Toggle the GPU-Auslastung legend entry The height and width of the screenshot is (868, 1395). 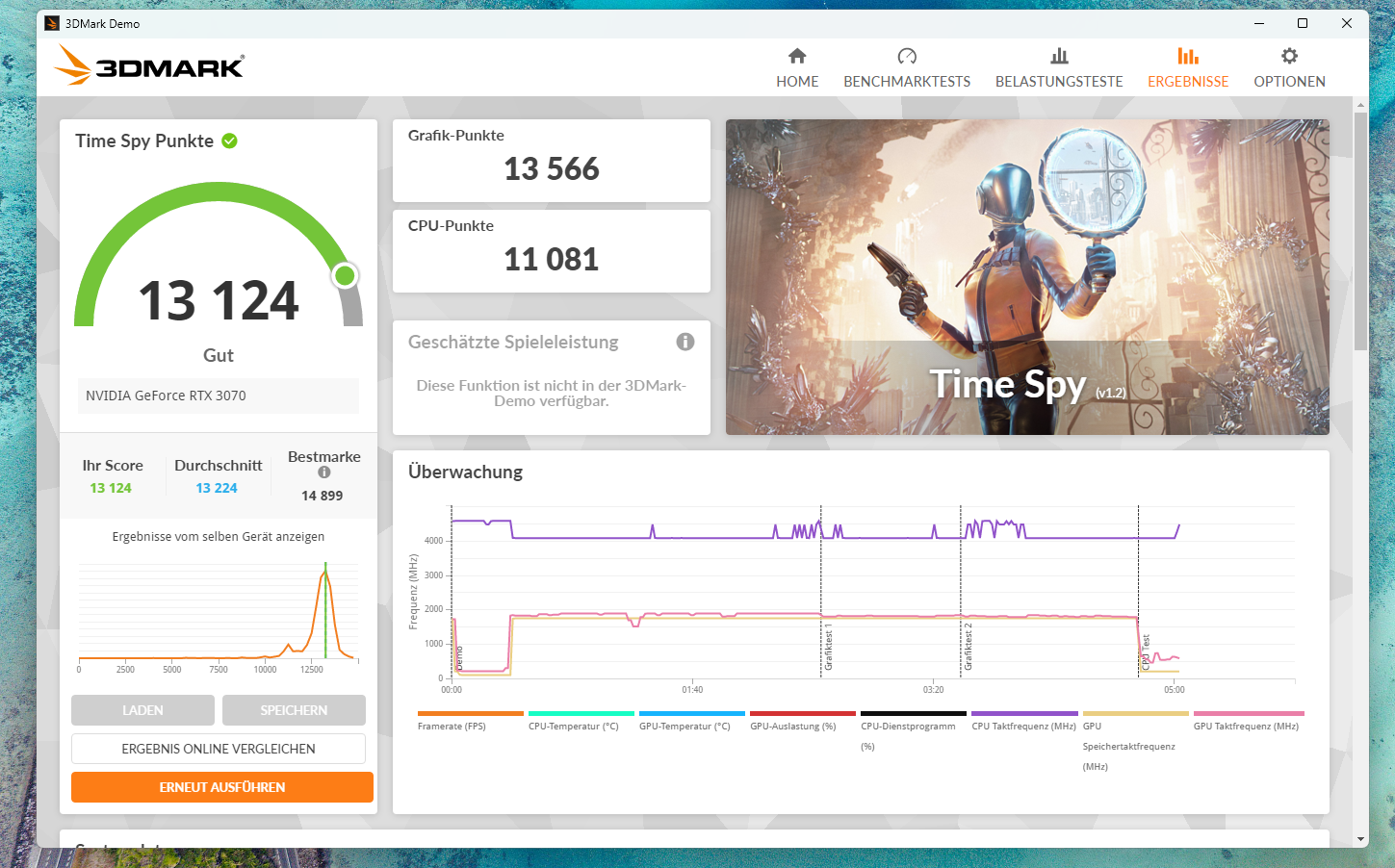(802, 722)
